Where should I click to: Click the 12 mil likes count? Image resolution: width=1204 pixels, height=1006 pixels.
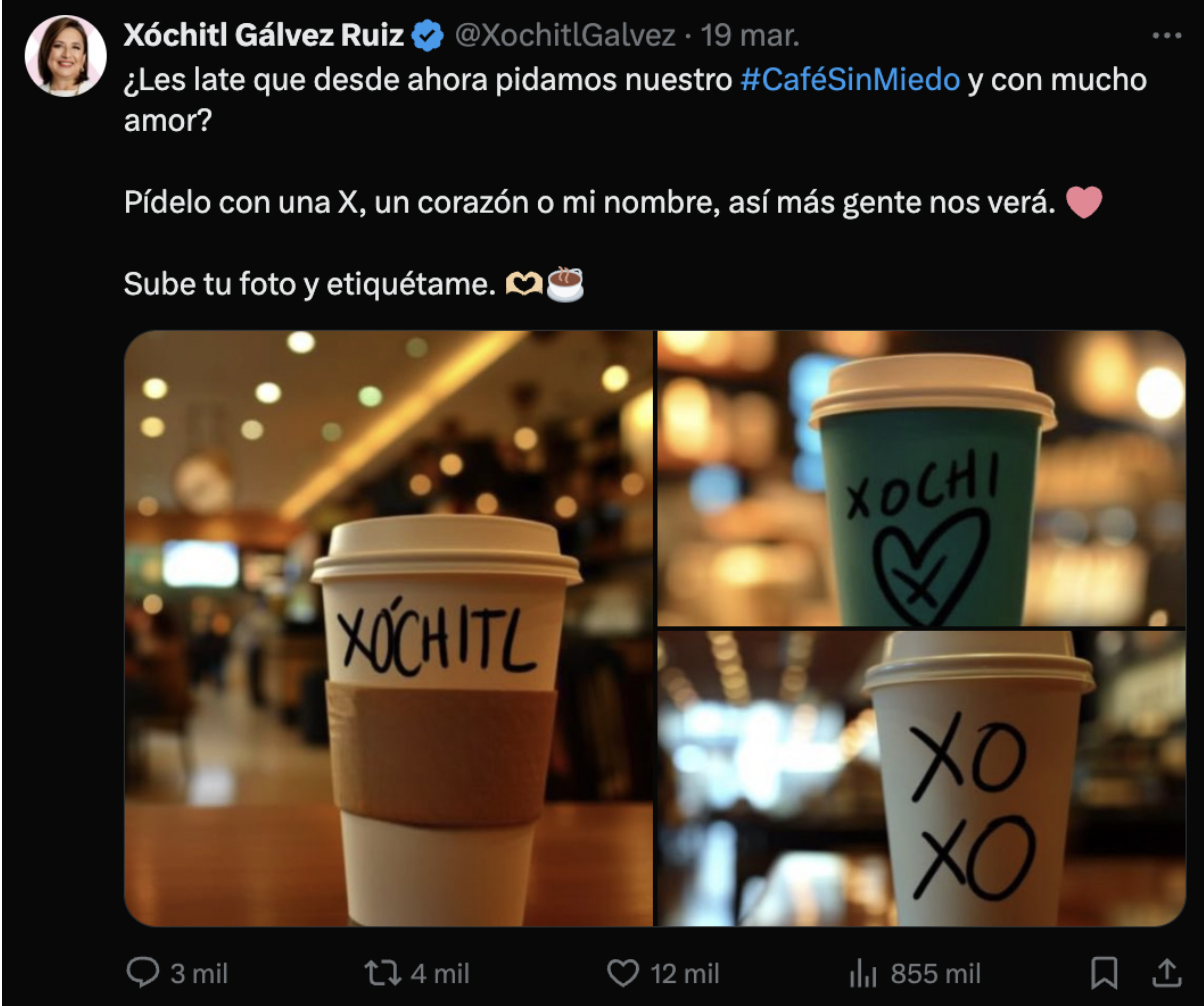click(x=685, y=973)
